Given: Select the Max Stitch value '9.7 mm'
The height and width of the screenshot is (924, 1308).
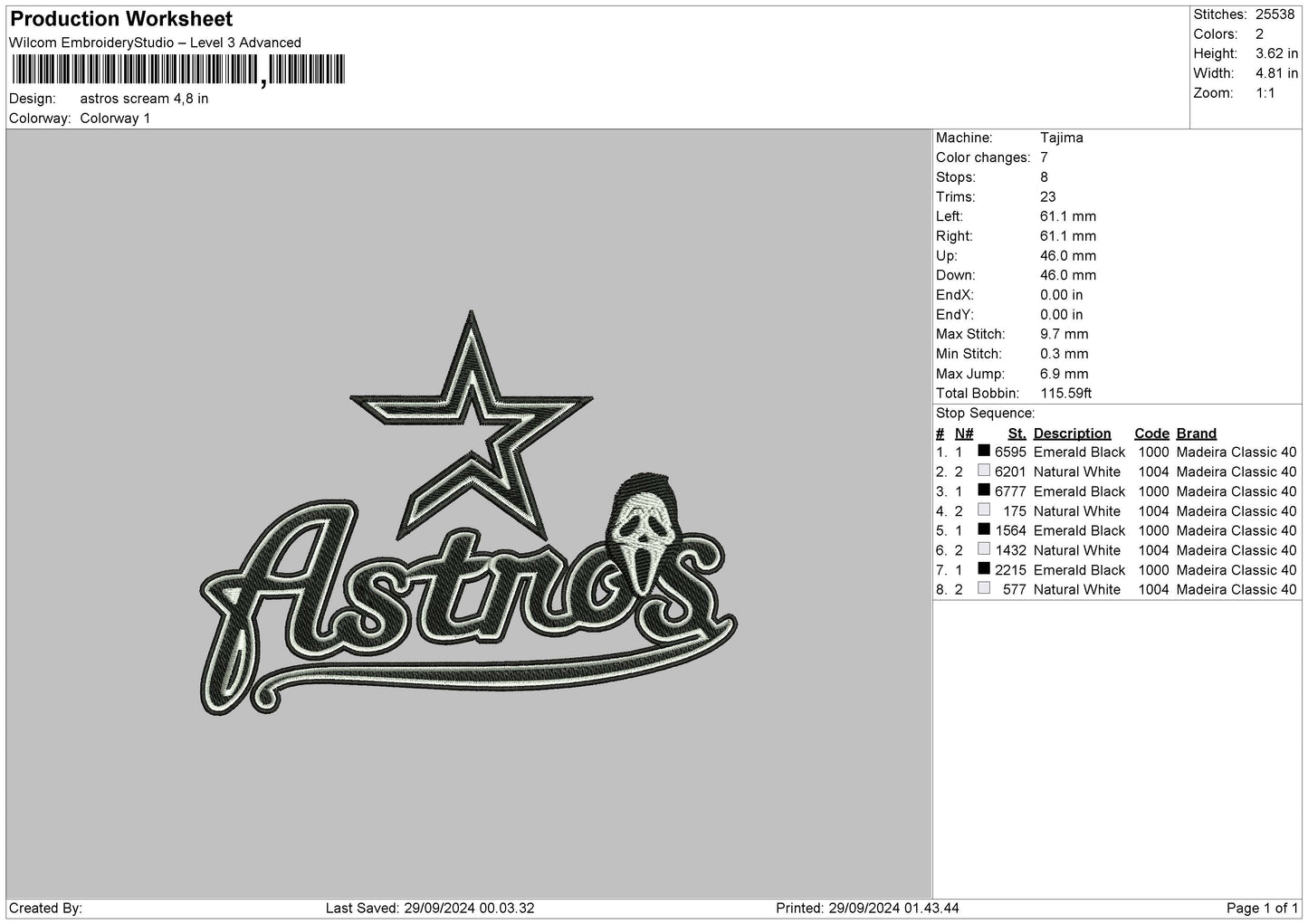Looking at the screenshot, I should (x=1065, y=334).
